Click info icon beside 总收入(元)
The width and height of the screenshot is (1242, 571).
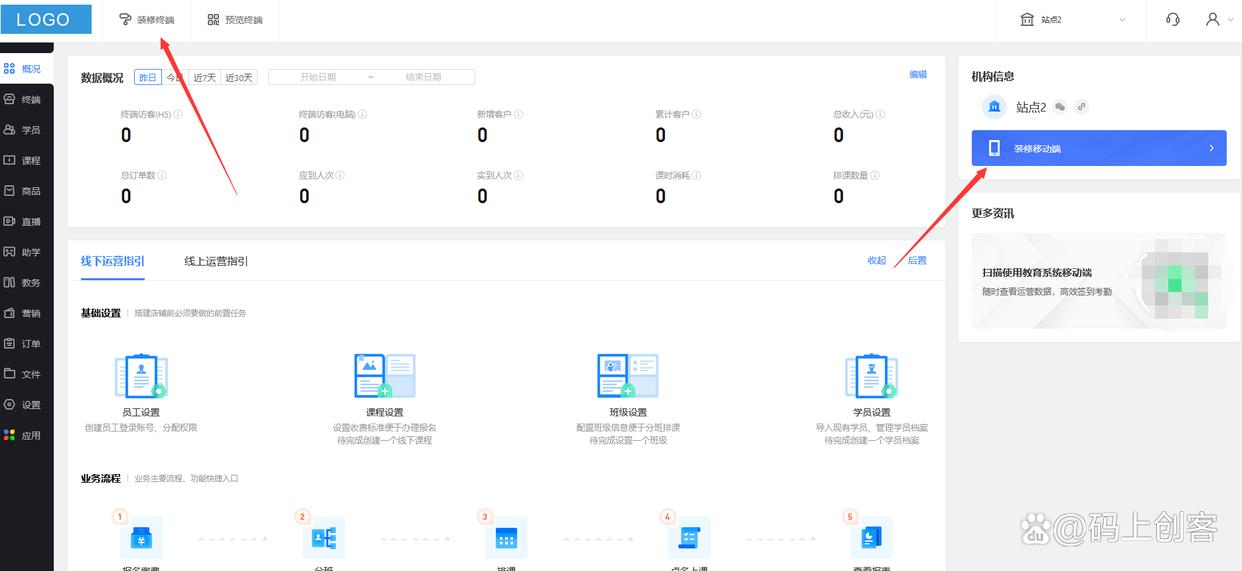click(x=881, y=114)
